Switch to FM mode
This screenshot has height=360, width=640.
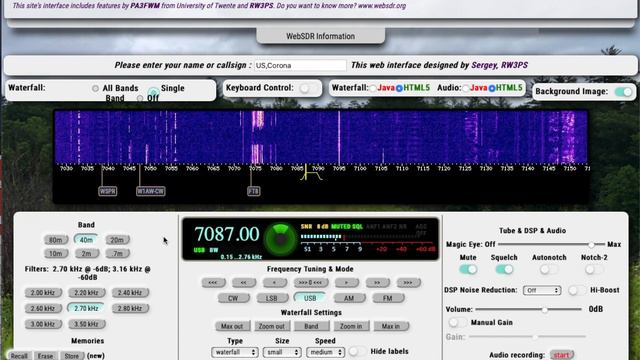pos(388,298)
